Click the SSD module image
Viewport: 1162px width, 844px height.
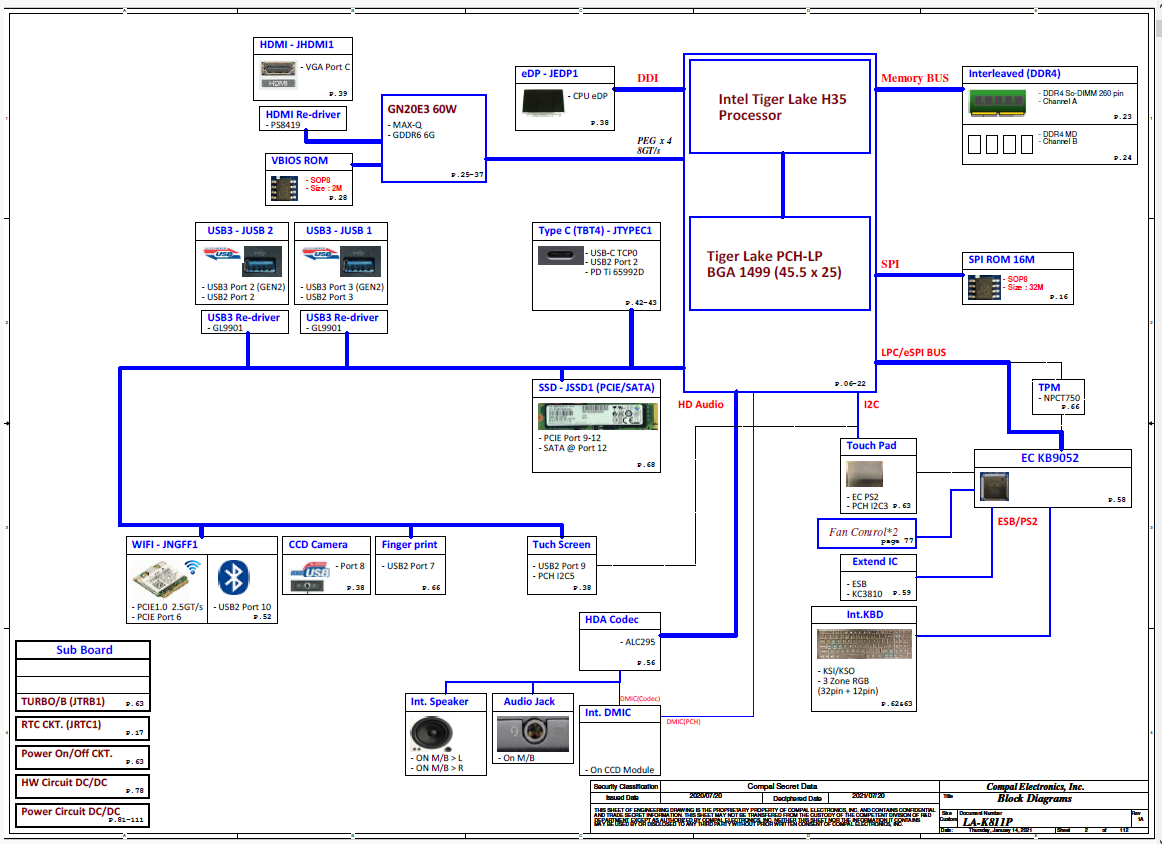pyautogui.click(x=597, y=416)
